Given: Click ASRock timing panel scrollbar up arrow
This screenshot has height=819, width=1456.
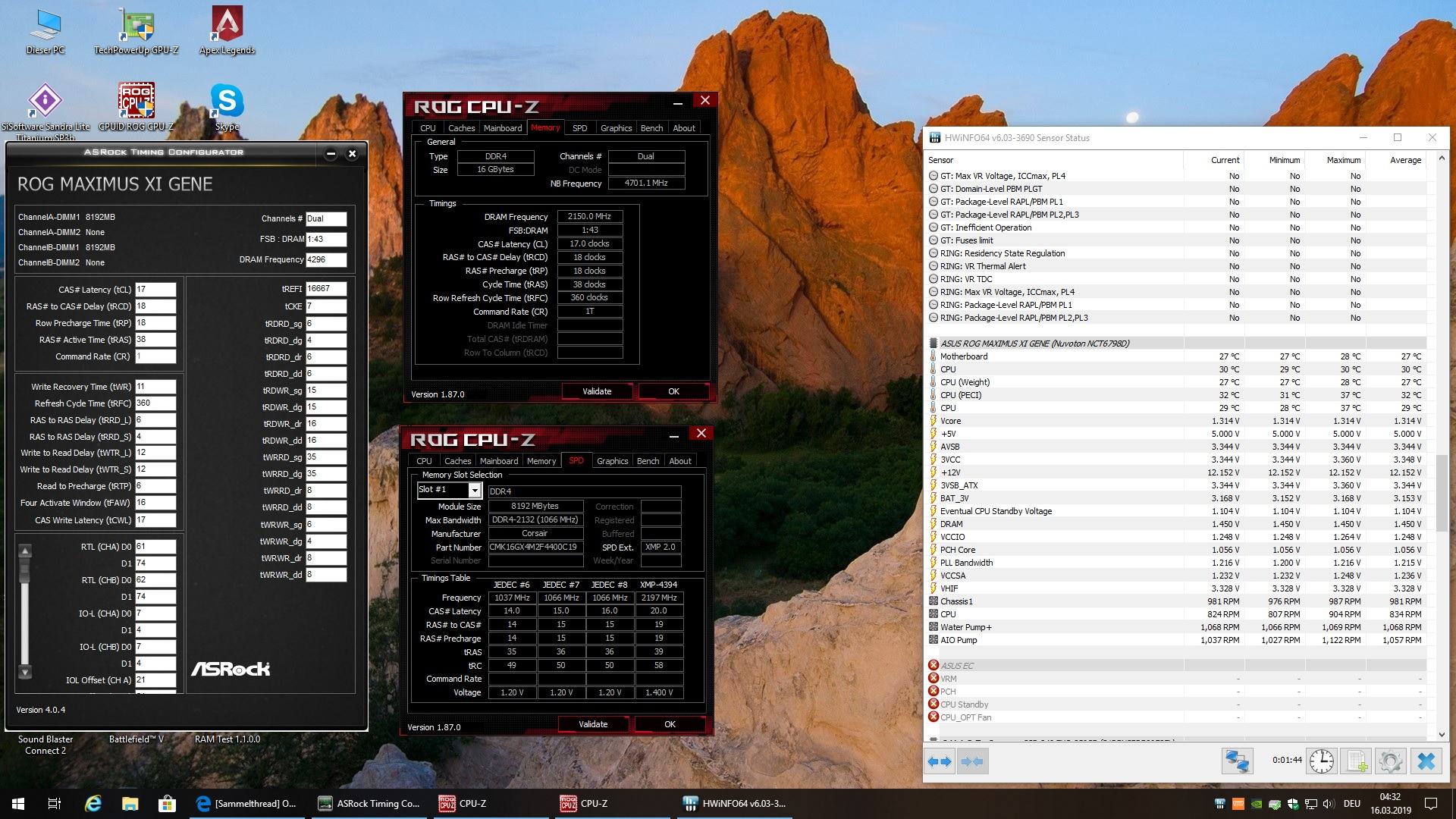Looking at the screenshot, I should pos(25,551).
